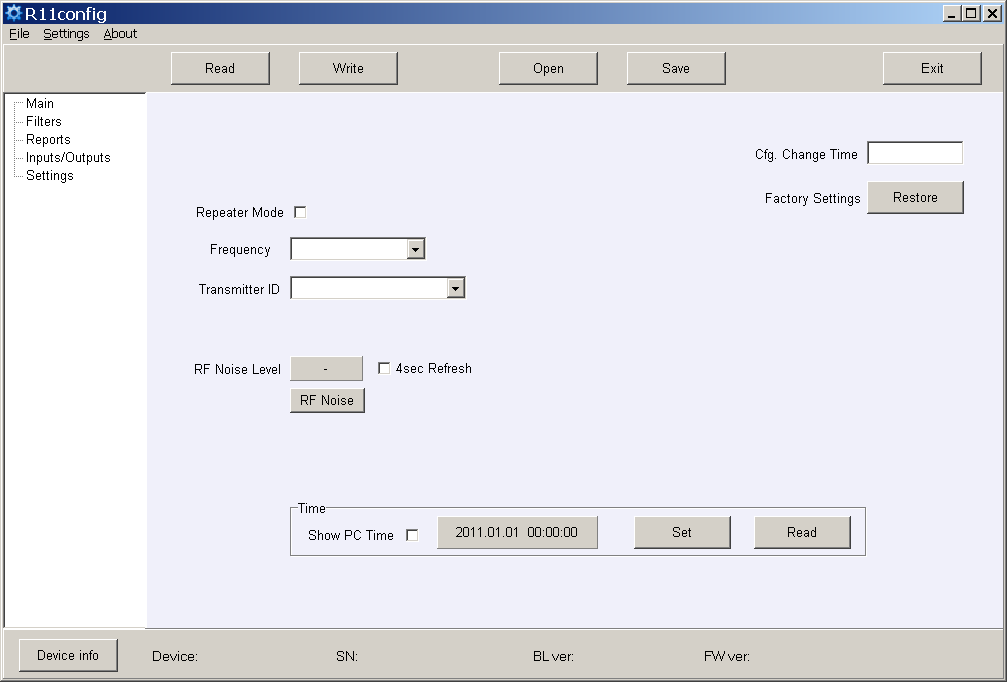The image size is (1007, 682).
Task: Toggle the 4sec Refresh checkbox
Action: click(x=384, y=368)
